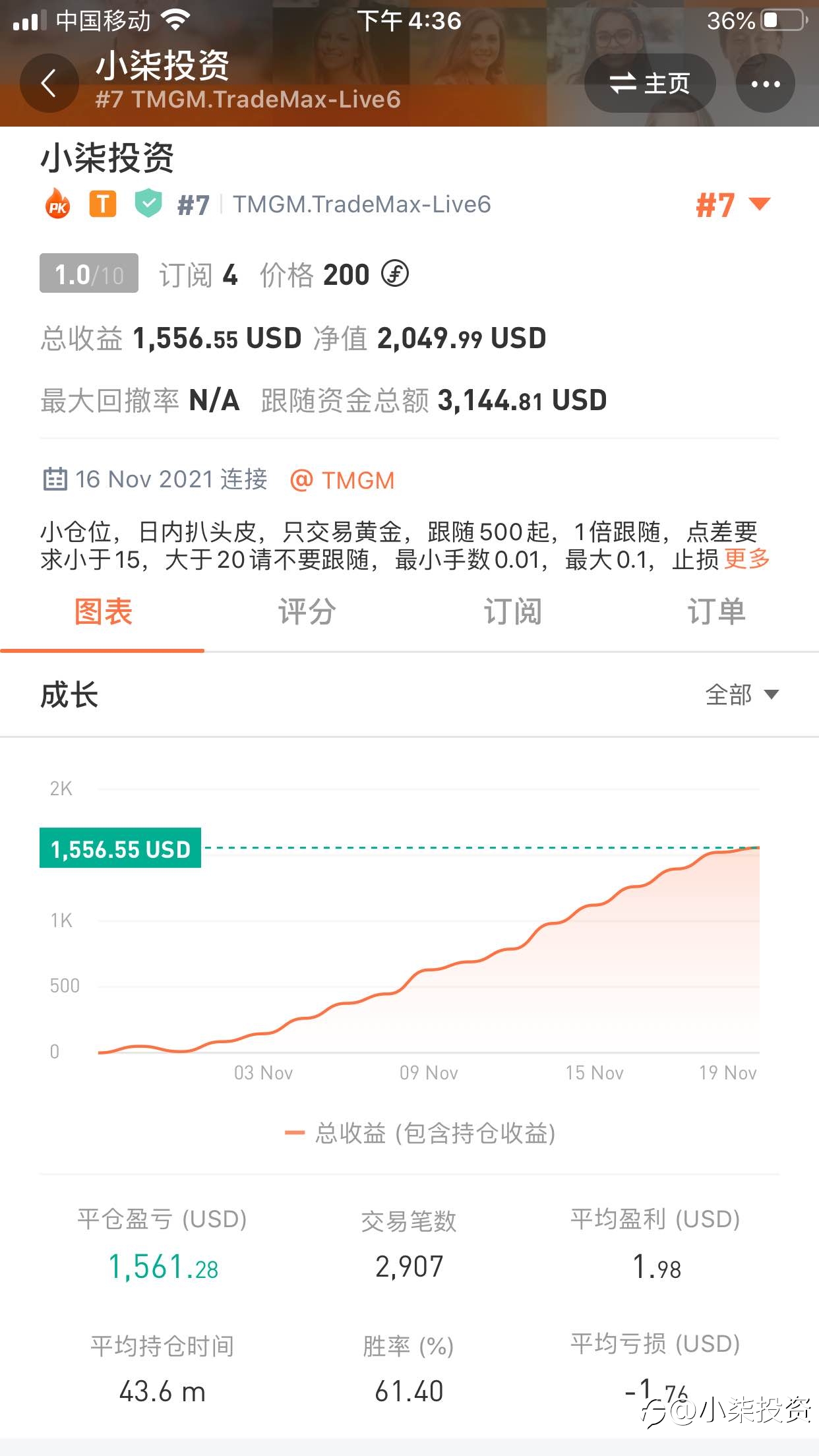The image size is (819, 1456).
Task: Tap the PK flame badge icon
Action: pos(57,204)
